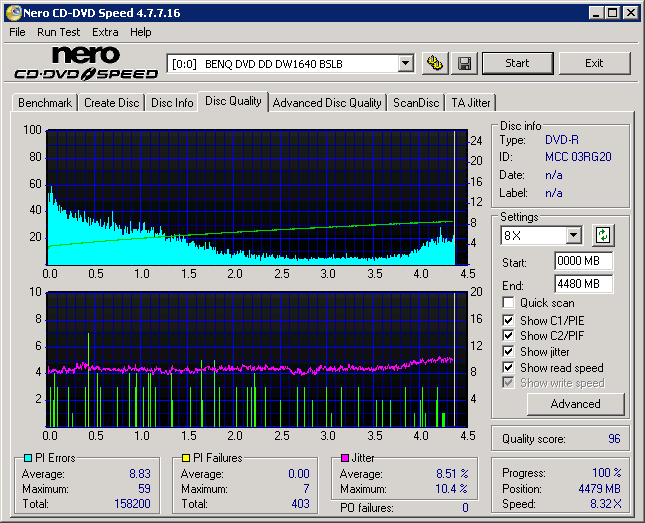
Task: Click the speed value 8.32 X
Action: click(606, 504)
